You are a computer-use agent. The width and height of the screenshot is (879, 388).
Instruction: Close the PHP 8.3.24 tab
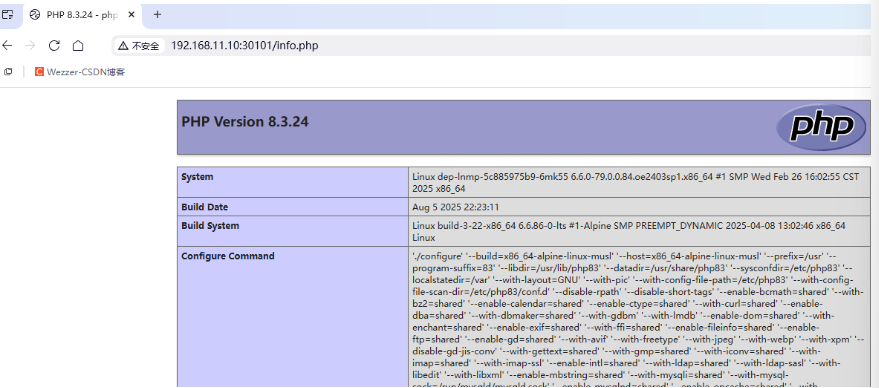coord(131,15)
